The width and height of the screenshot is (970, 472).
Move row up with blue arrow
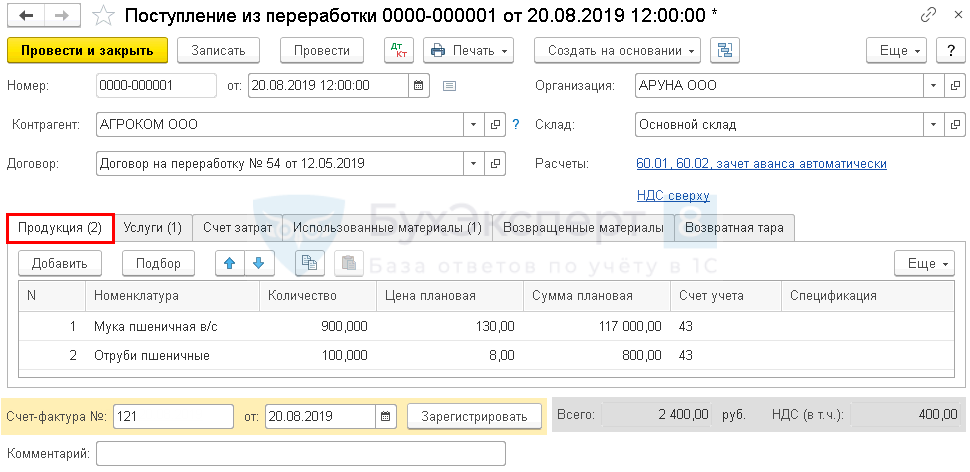click(230, 263)
